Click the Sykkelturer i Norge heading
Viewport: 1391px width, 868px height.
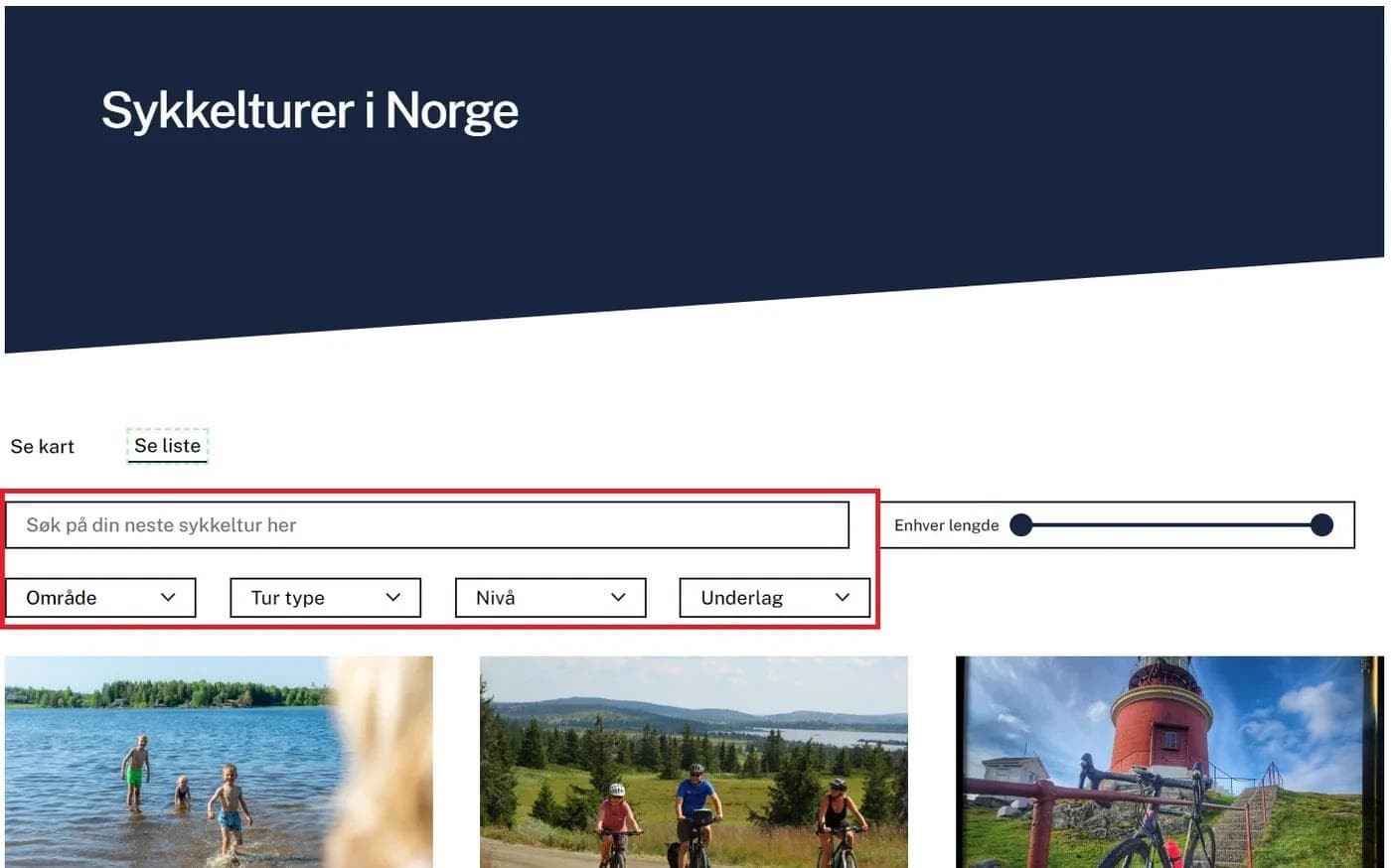[310, 110]
